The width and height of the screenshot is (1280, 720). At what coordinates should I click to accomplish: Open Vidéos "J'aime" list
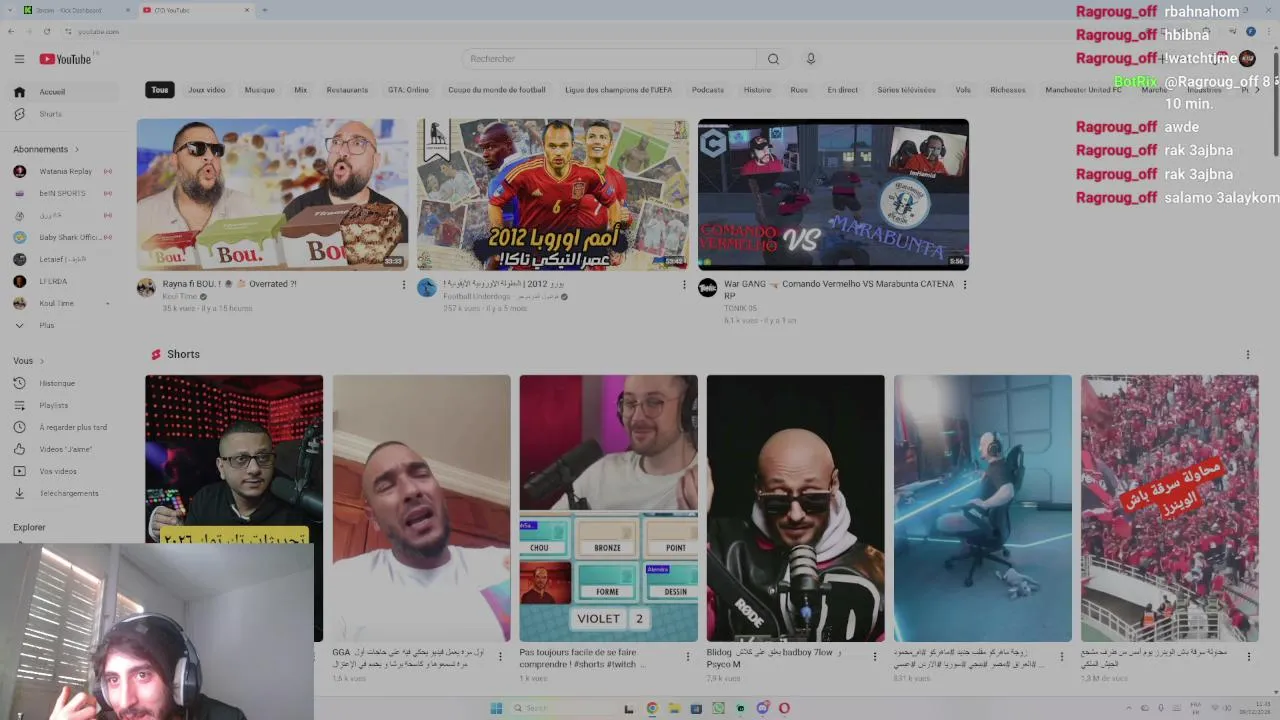tap(62, 449)
